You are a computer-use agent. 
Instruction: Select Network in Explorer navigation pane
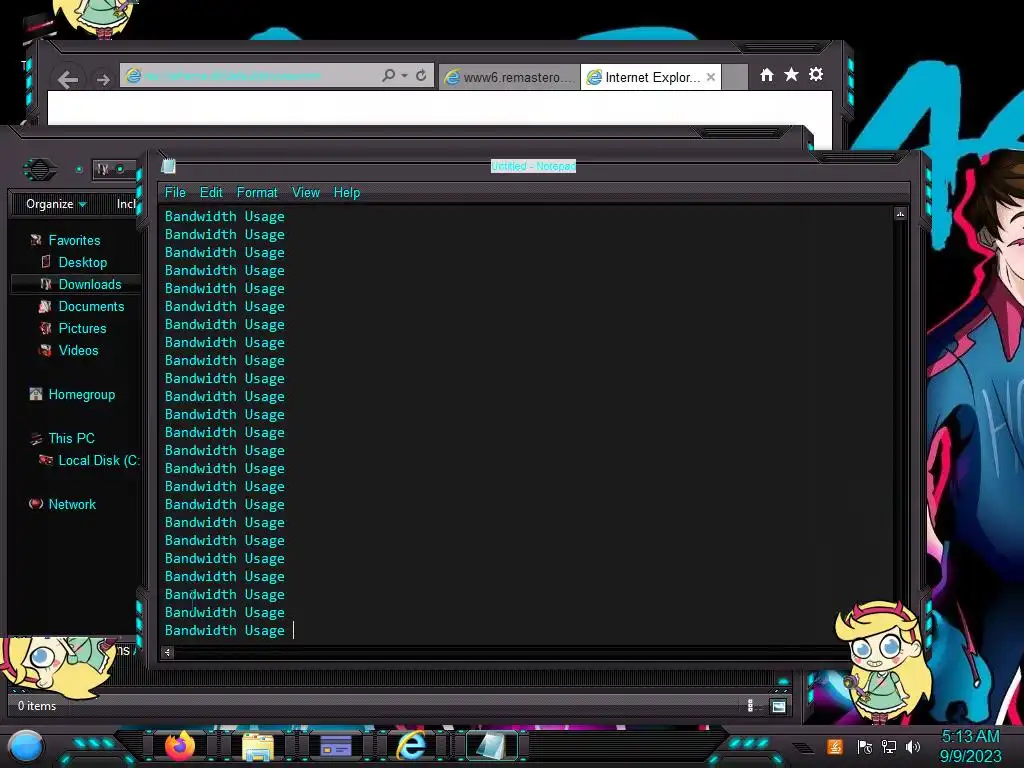click(72, 504)
